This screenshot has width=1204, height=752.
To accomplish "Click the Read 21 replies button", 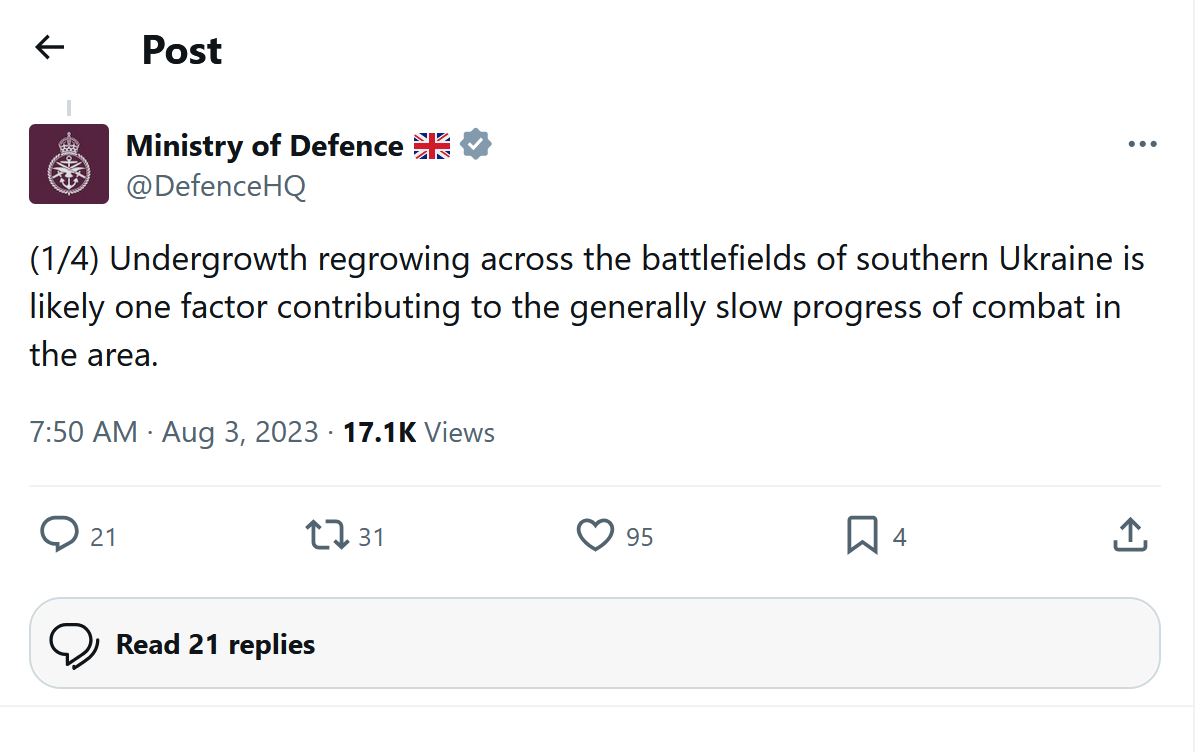I will (595, 644).
